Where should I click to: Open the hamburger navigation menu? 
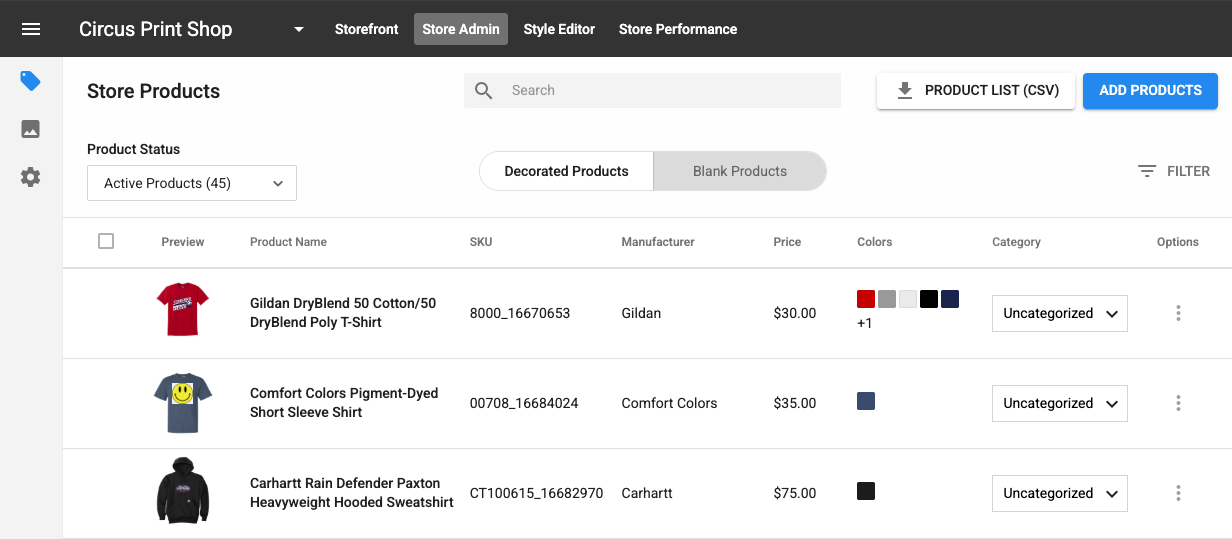tap(31, 29)
